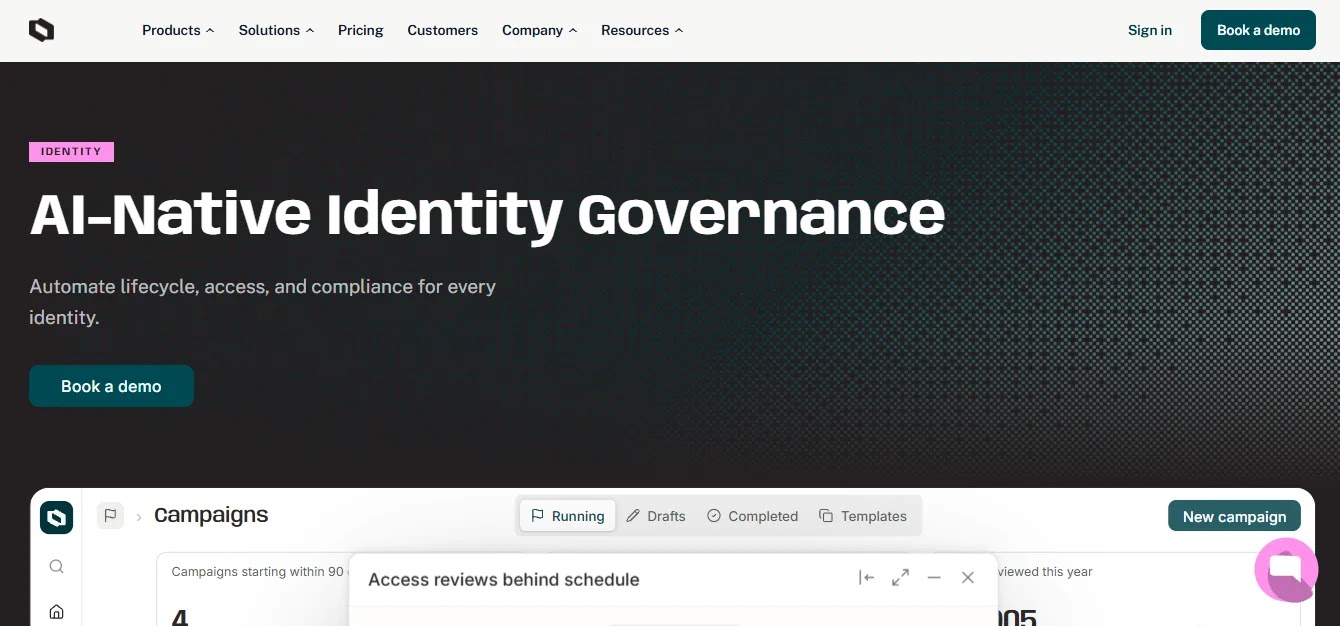Screen dimensions: 1340x626
Task: Minimize the Access reviews panel
Action: (934, 578)
